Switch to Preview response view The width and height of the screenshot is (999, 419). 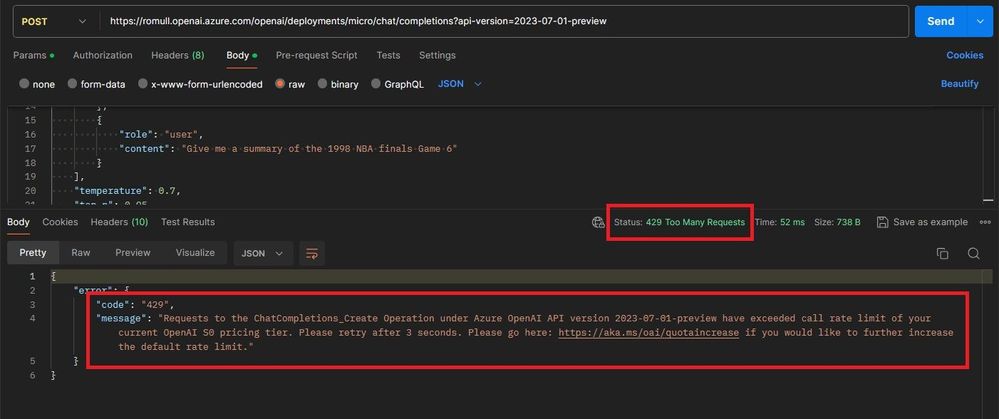[133, 253]
